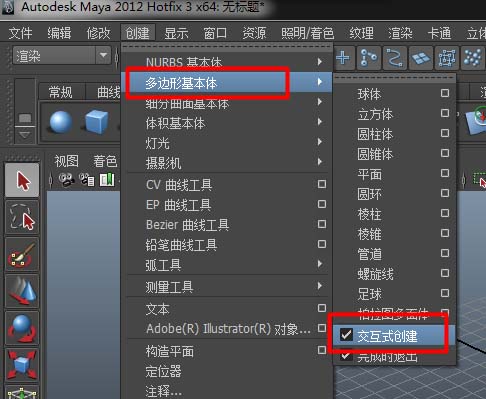Image resolution: width=486 pixels, height=399 pixels.
Task: Activate the Scale tool
Action: 22,365
